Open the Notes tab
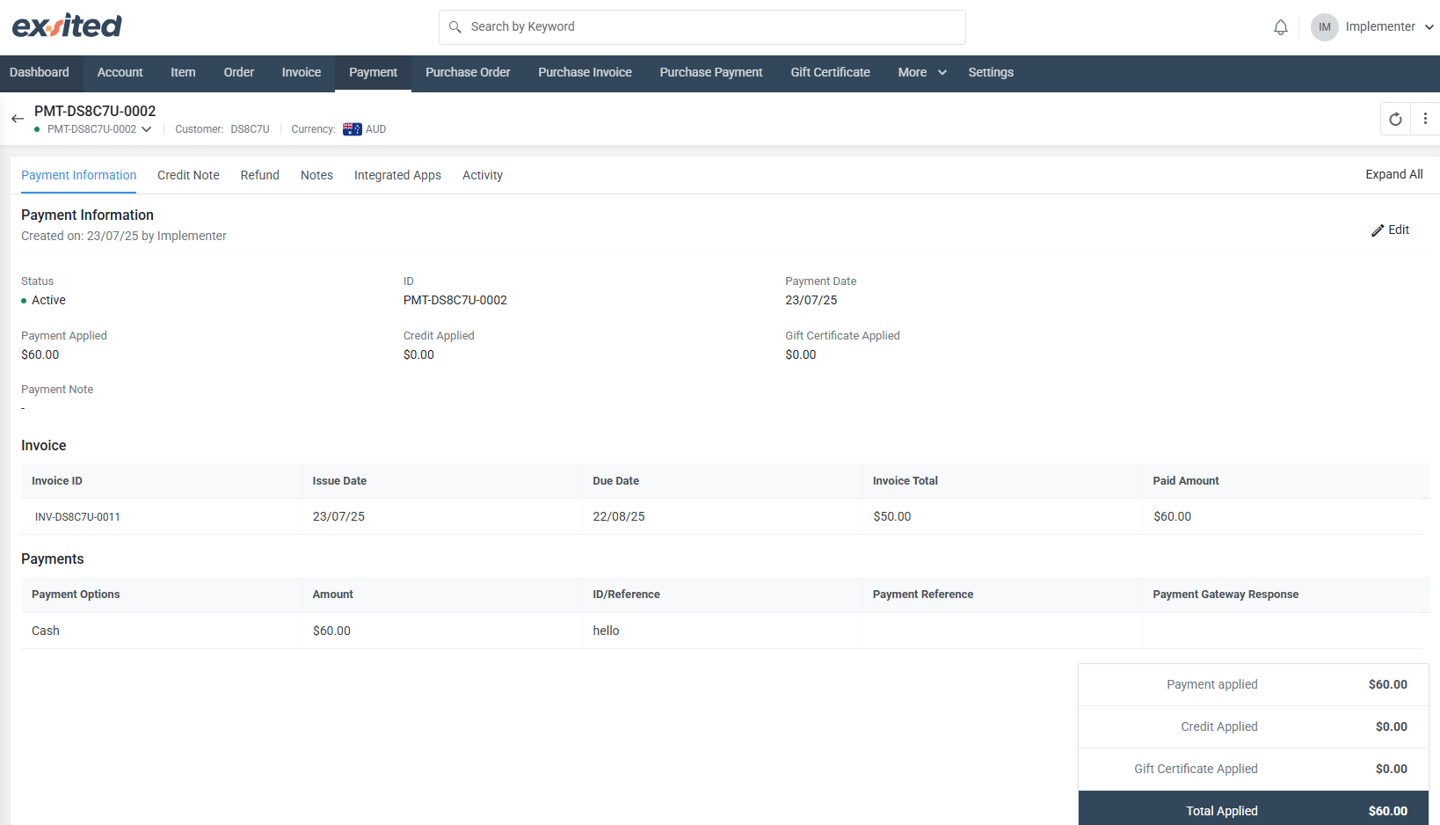This screenshot has width=1440, height=825. tap(317, 175)
